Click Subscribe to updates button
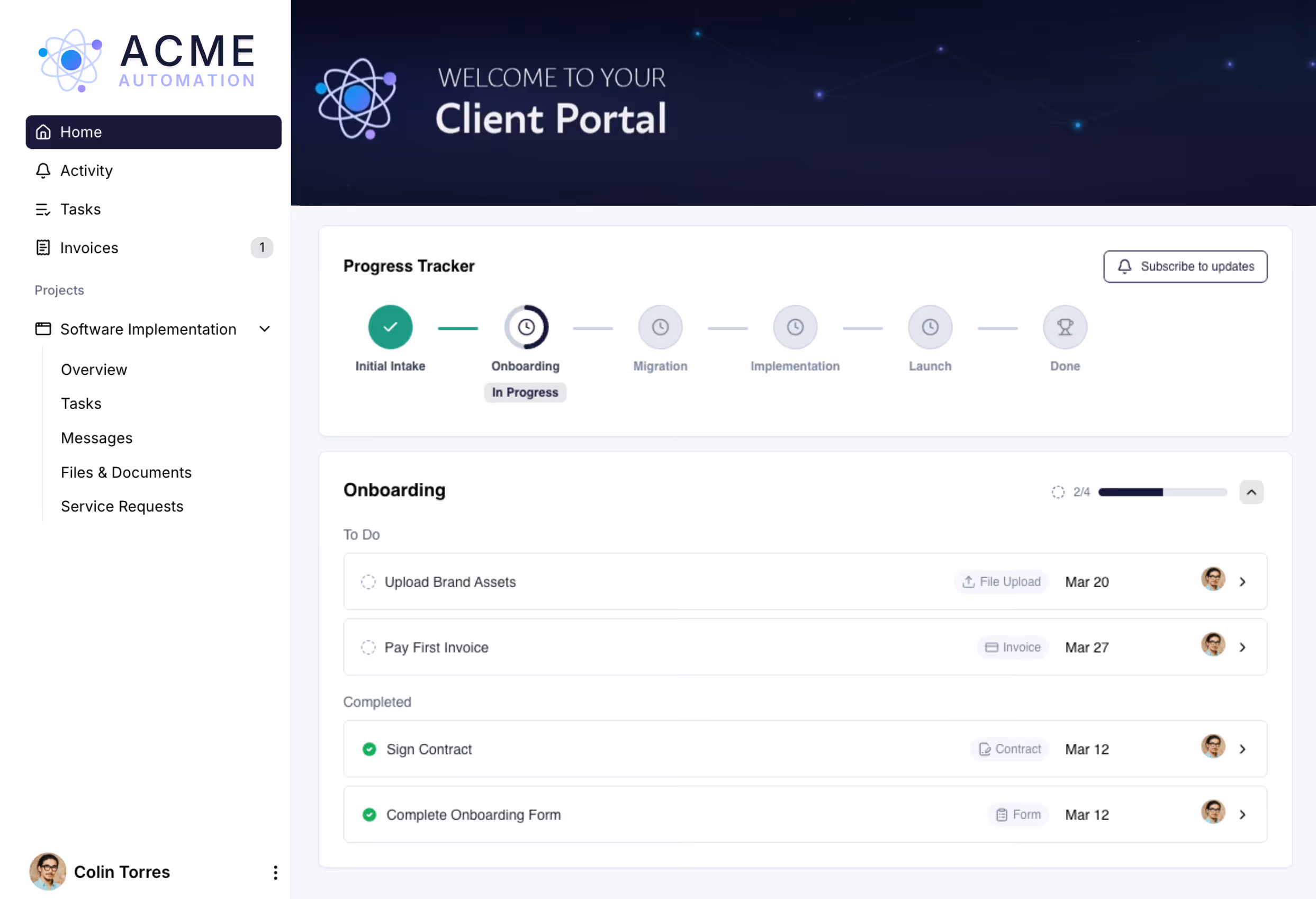Image resolution: width=1316 pixels, height=899 pixels. point(1185,266)
